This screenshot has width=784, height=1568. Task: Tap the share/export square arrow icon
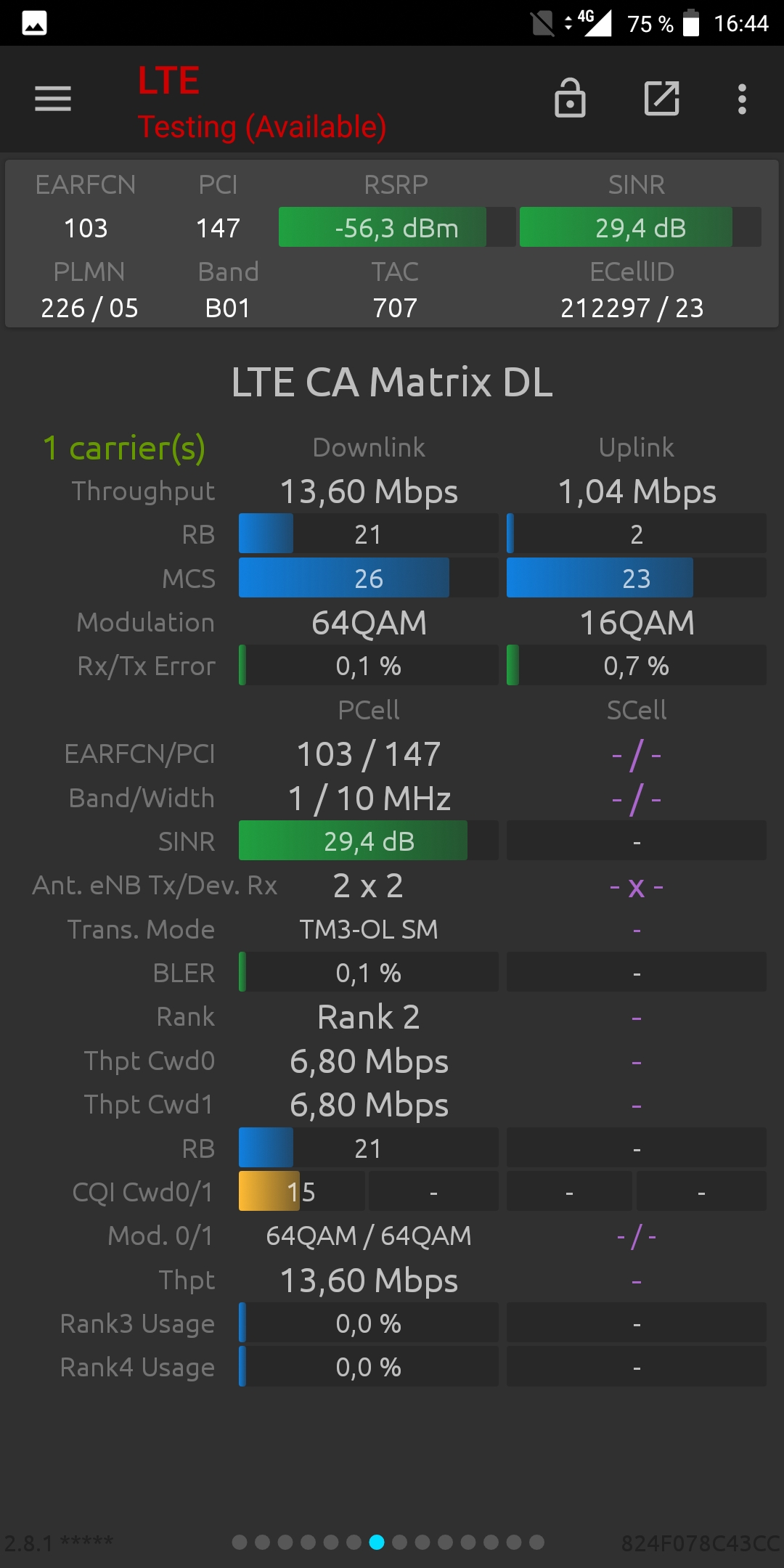(662, 98)
